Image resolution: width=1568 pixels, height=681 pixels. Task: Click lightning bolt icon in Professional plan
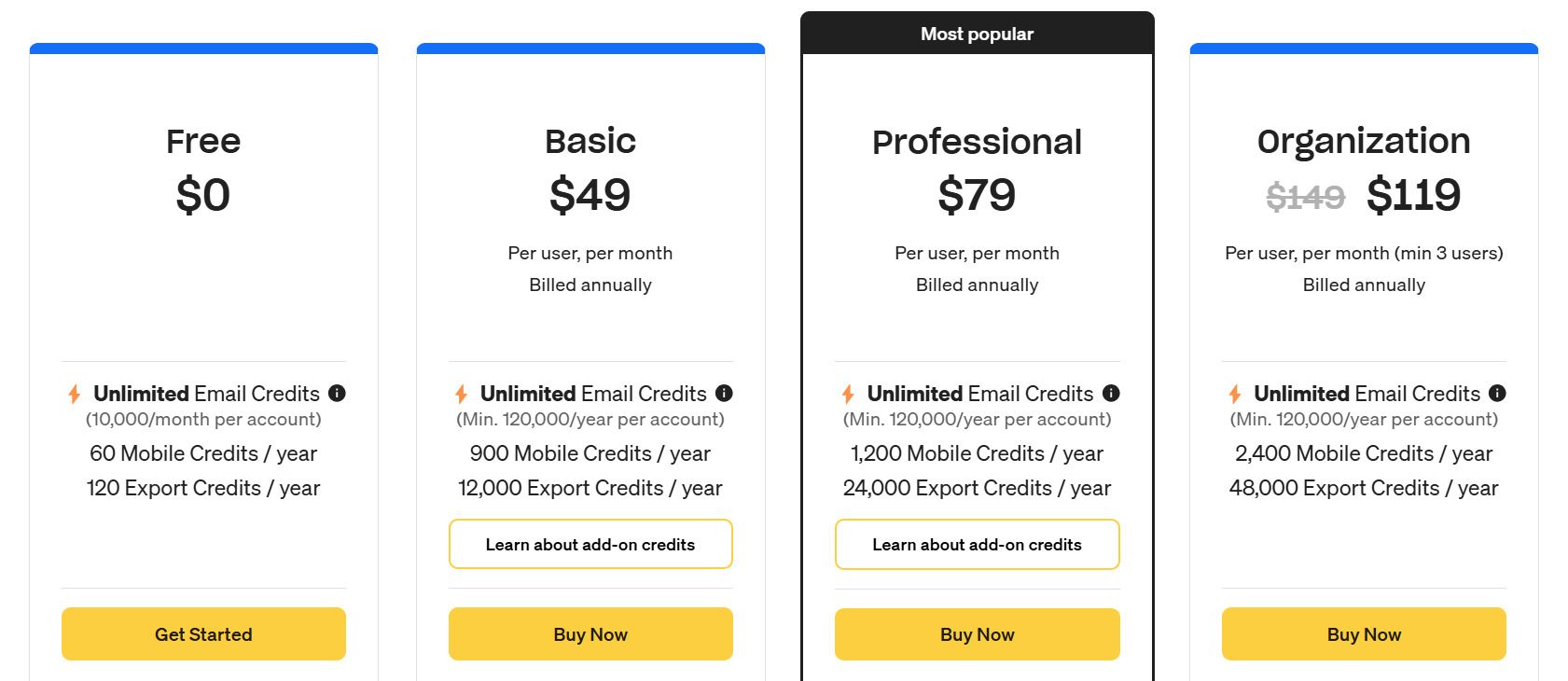848,395
